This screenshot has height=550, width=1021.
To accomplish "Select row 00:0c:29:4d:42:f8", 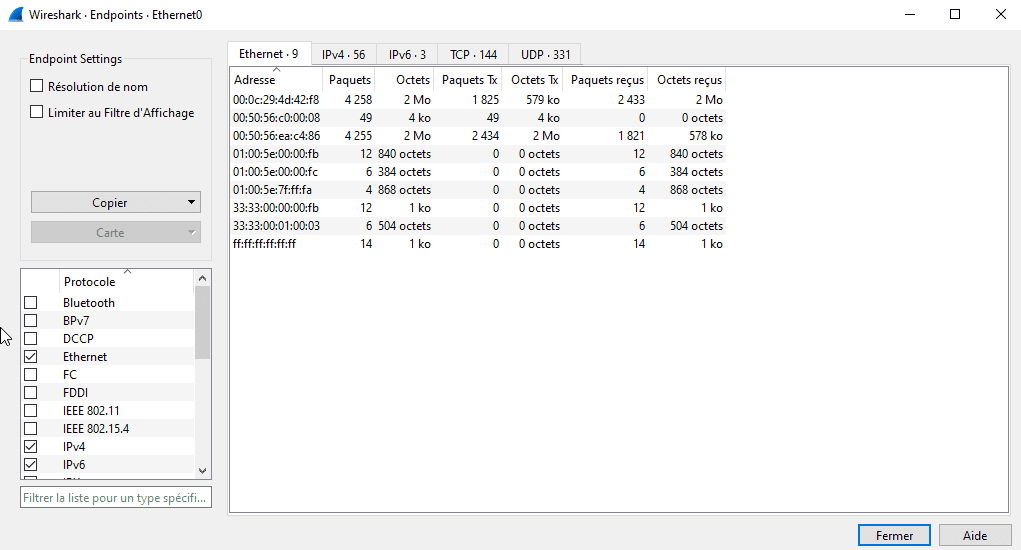I will point(478,100).
